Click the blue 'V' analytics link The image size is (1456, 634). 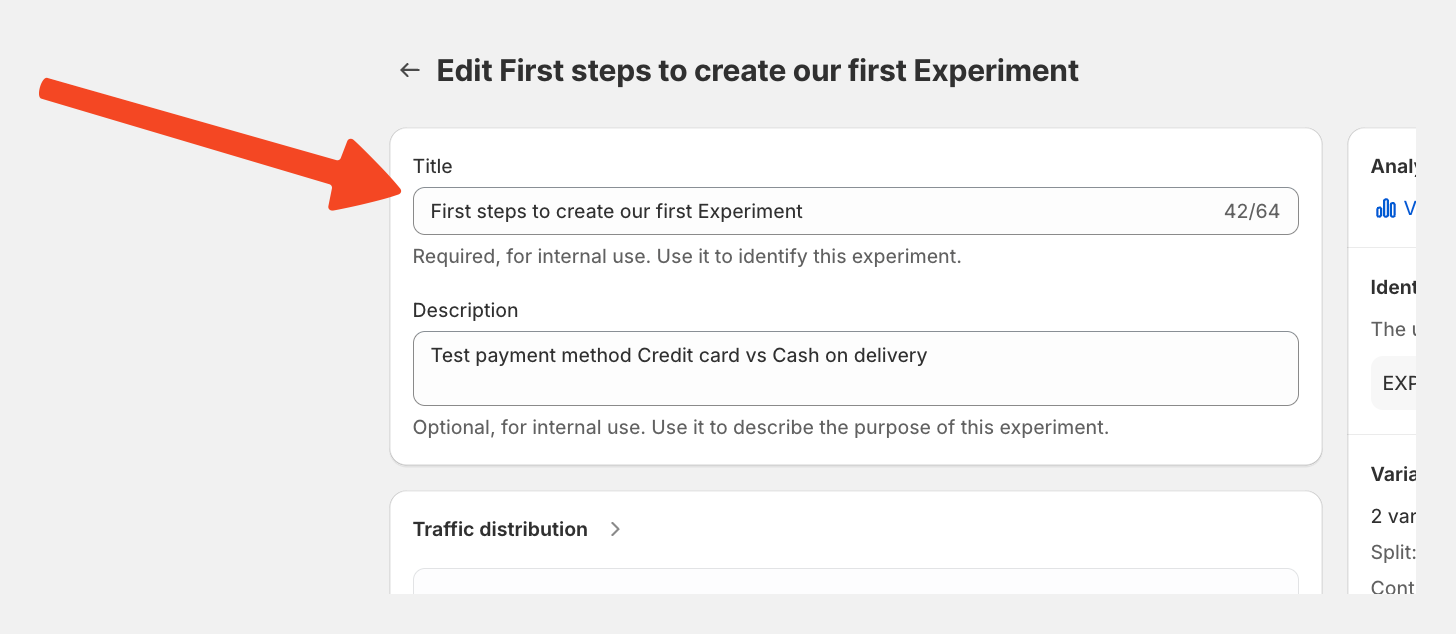pos(1410,208)
